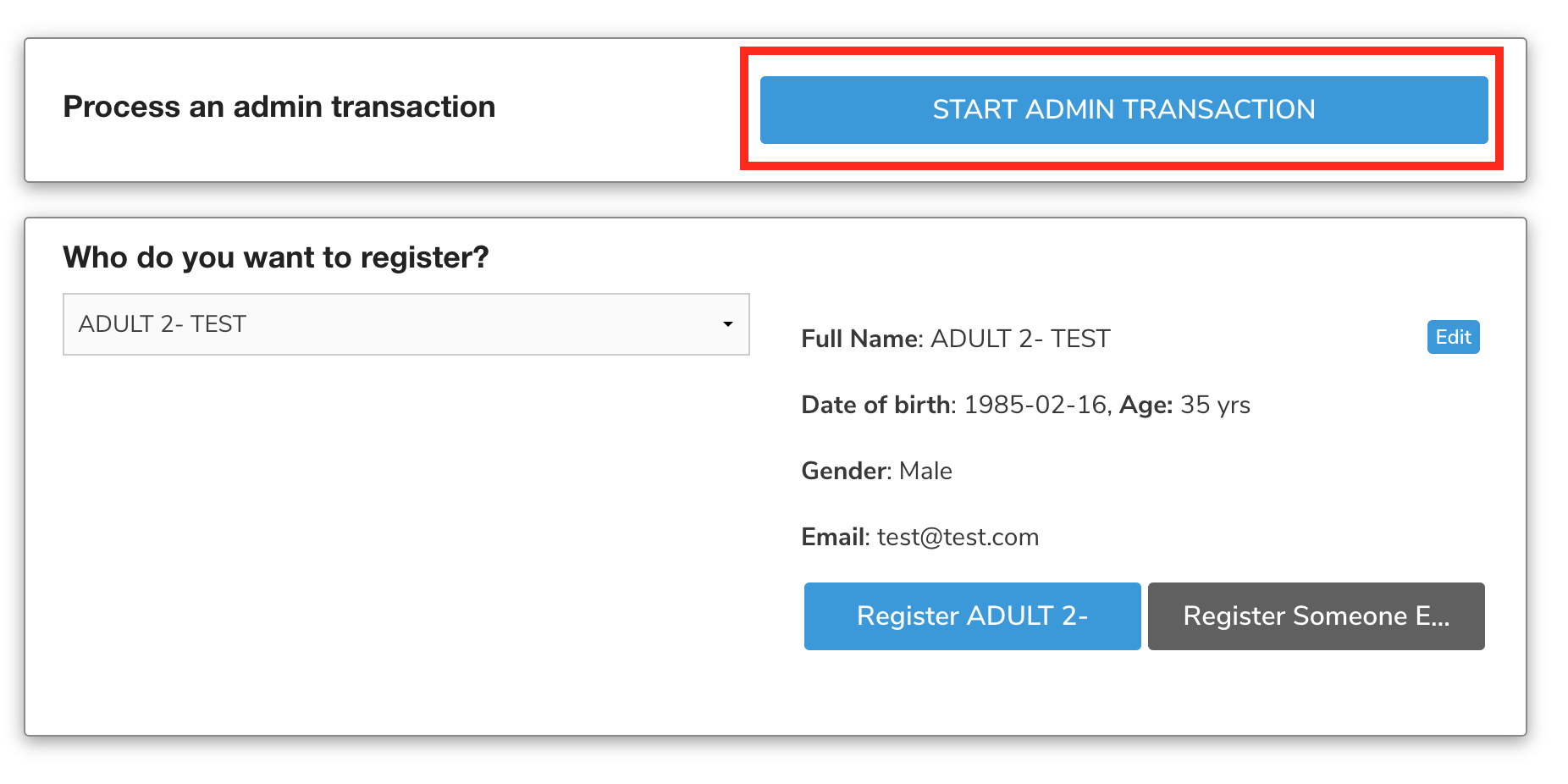Click the test@test.com email address

point(958,538)
